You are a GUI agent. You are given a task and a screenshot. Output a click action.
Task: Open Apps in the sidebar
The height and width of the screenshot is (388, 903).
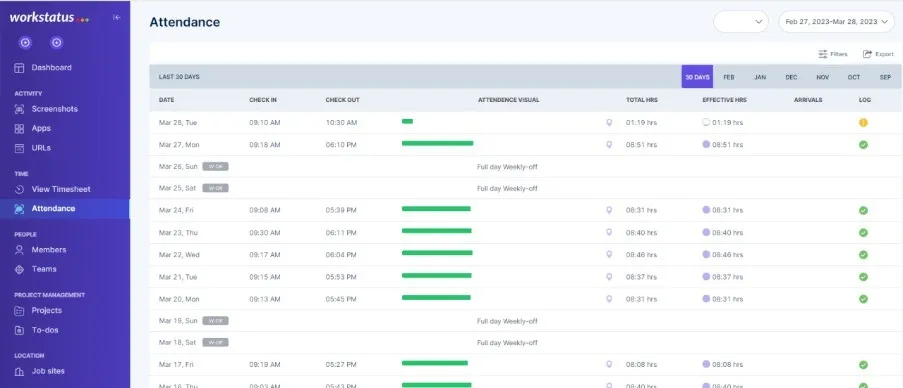point(41,128)
